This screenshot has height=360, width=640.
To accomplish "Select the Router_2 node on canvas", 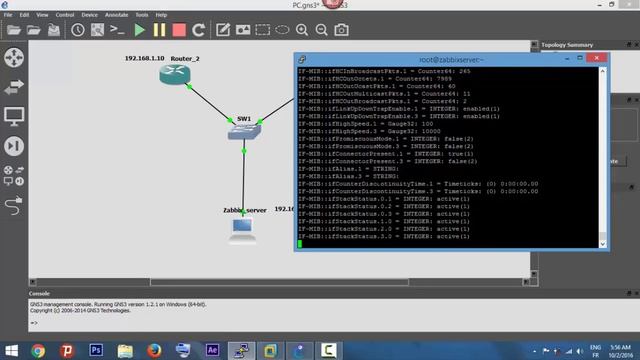I will pos(175,75).
